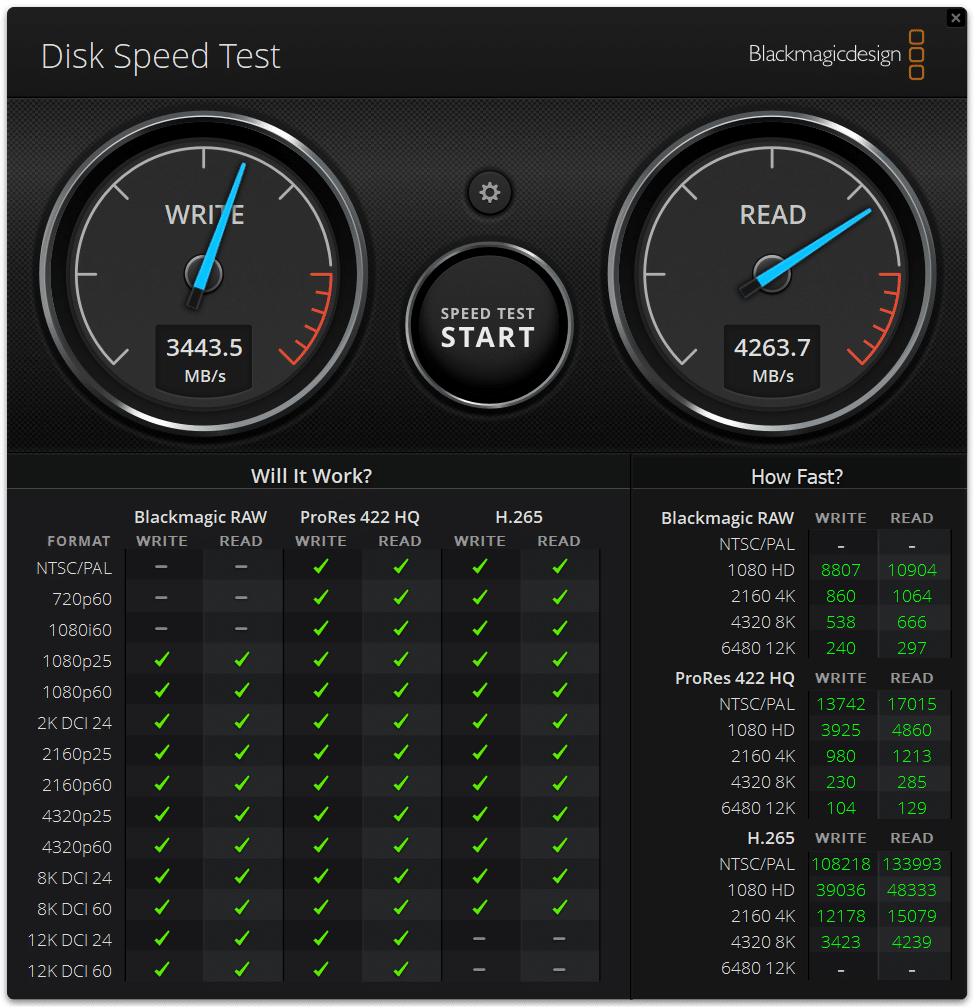Click the ProRes 422 HQ 2160 4K write value 980
The width and height of the screenshot is (974, 1007).
click(840, 756)
